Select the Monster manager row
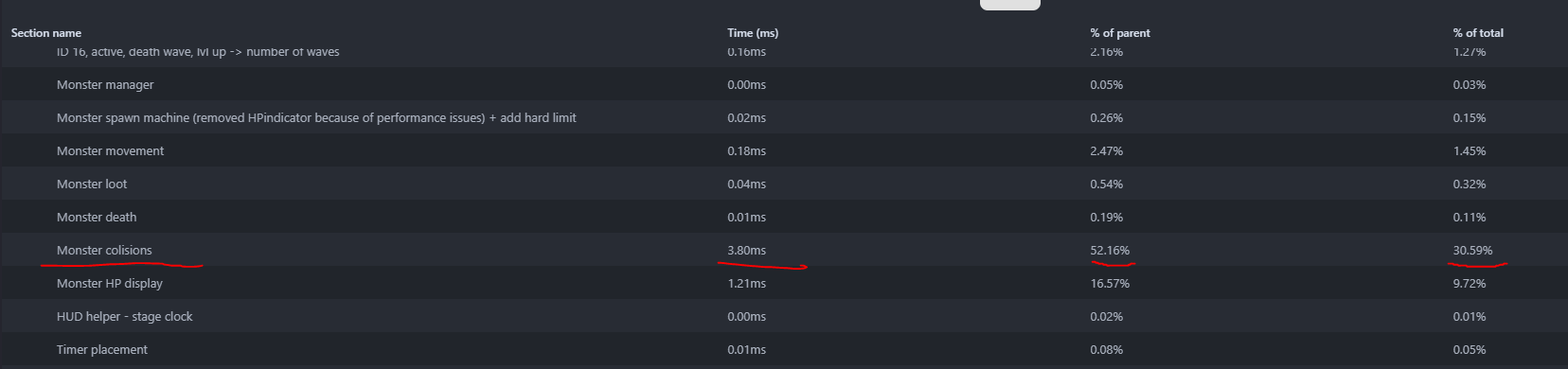 (x=784, y=85)
